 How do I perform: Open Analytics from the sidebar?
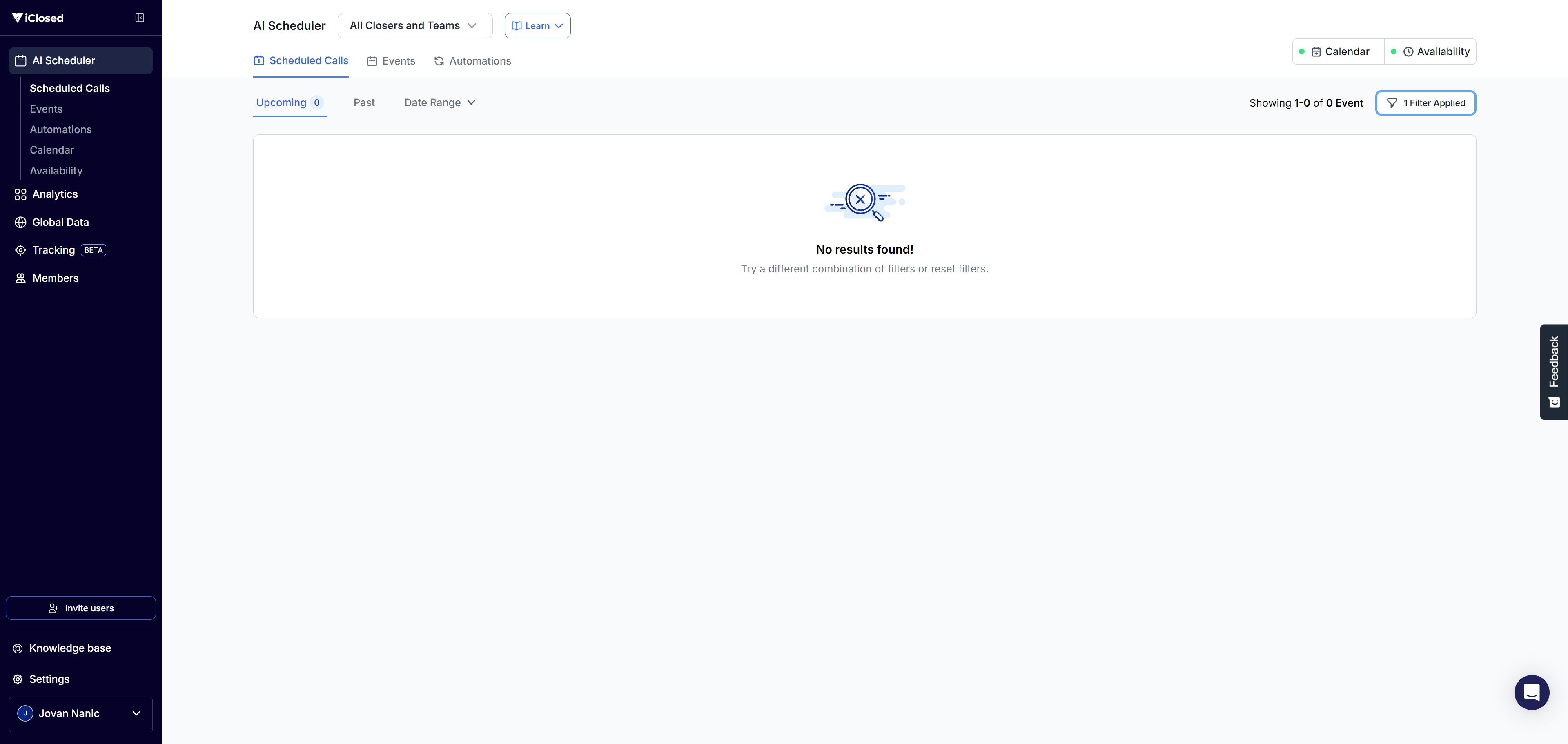tap(55, 194)
